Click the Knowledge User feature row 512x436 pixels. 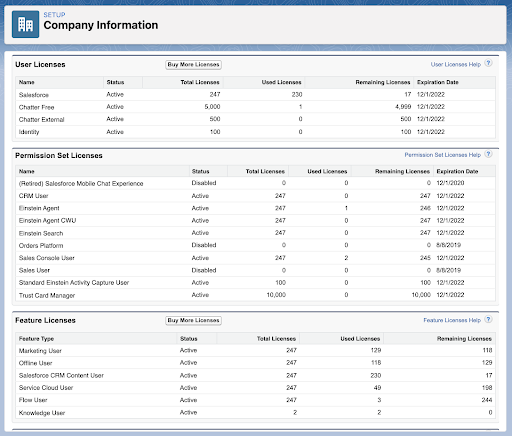(x=255, y=413)
